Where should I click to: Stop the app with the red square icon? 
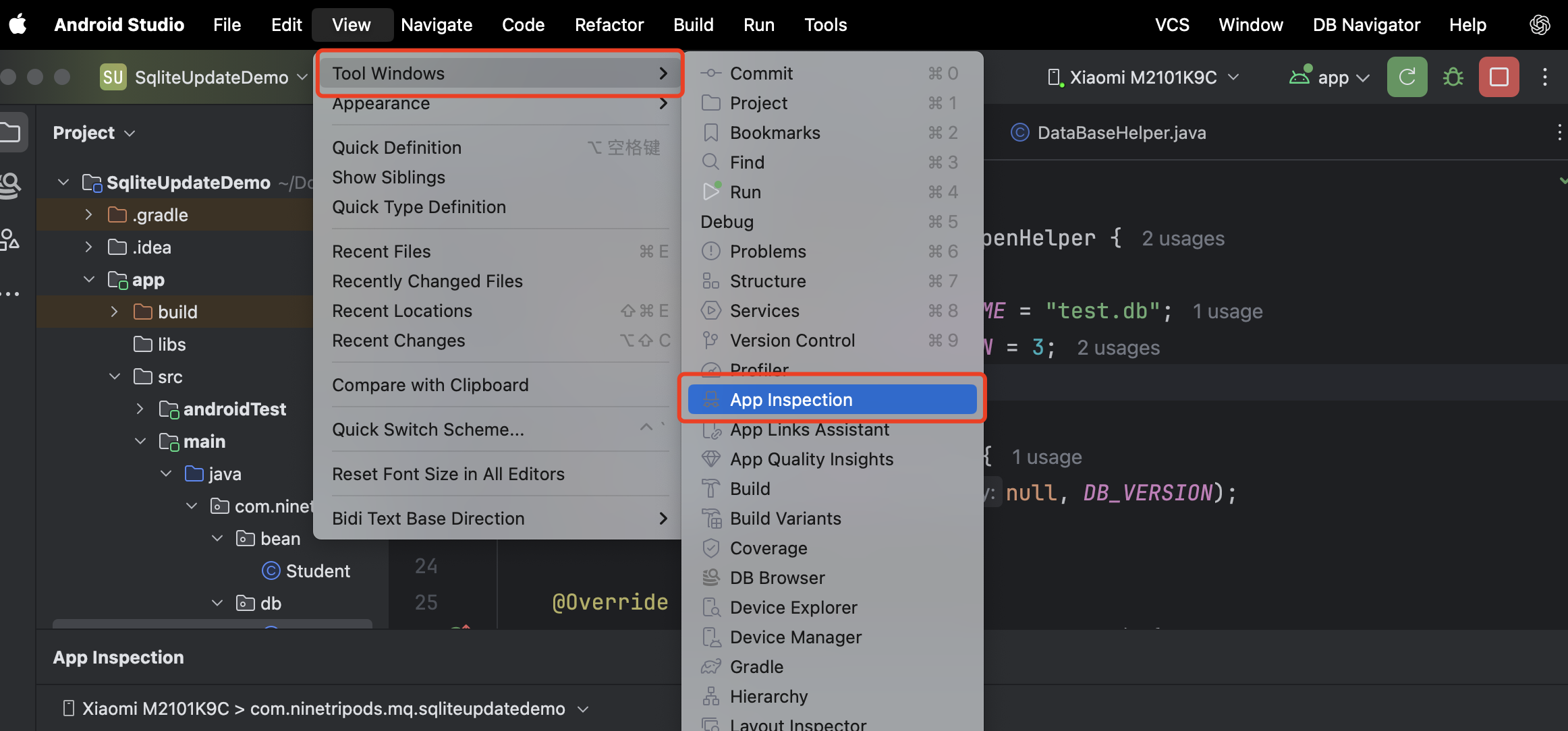(1498, 77)
